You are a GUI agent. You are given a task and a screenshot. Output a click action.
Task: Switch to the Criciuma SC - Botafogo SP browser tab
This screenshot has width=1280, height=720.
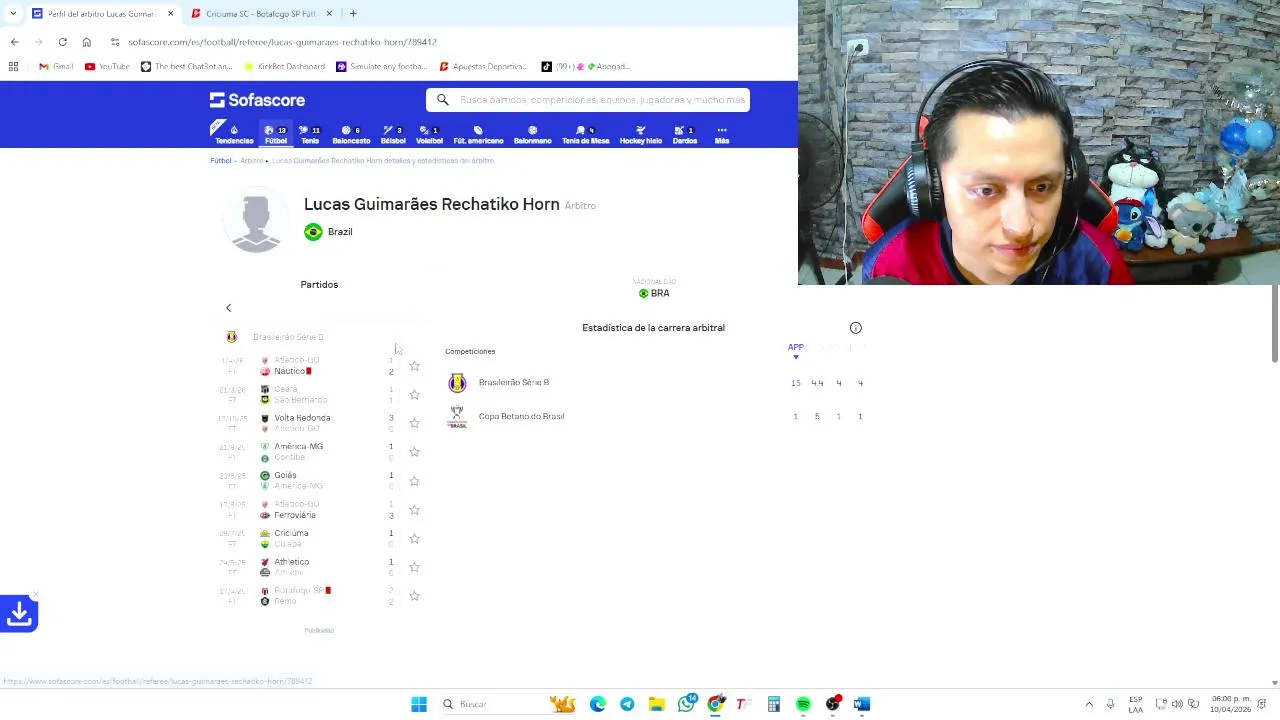(x=260, y=14)
